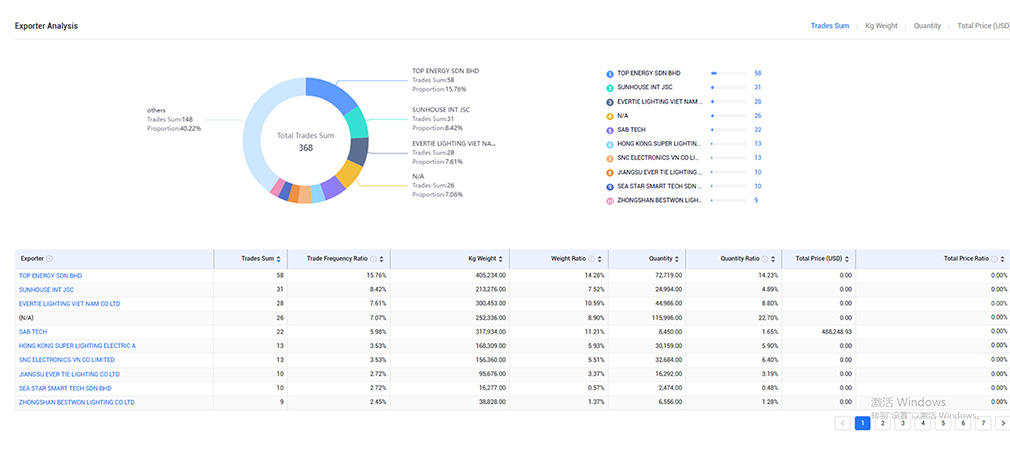Click the TOP ENERGY progress bar in ranking list
Screen dimensions: 1010x450
(x=728, y=73)
